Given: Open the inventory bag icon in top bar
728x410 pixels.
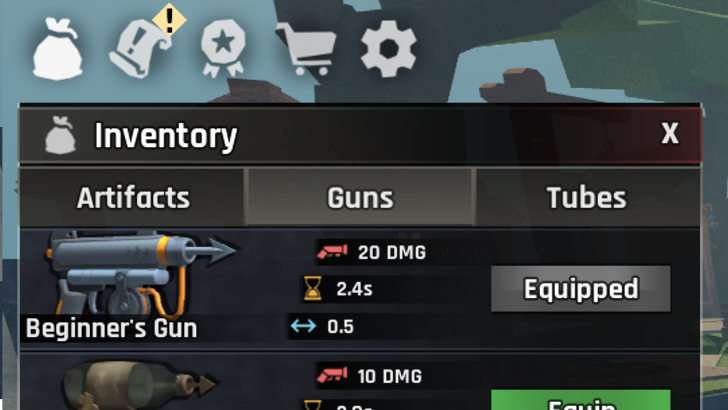Looking at the screenshot, I should [58, 49].
